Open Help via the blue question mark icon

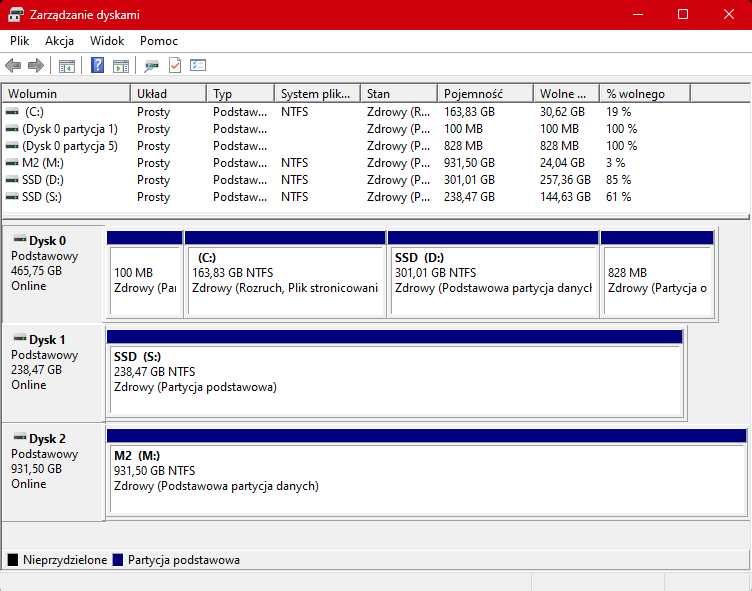tap(97, 65)
